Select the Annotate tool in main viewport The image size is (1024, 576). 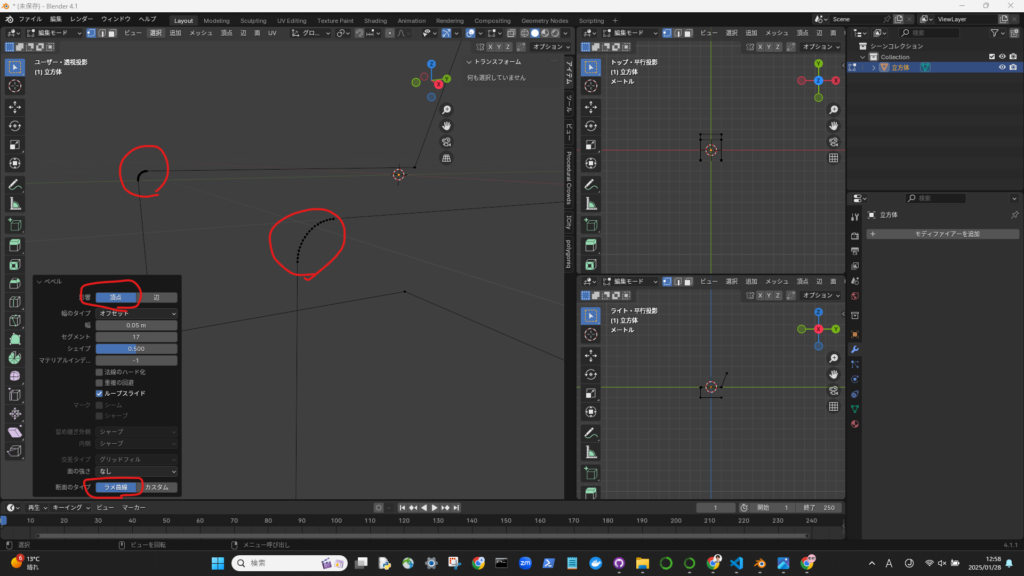coord(15,185)
